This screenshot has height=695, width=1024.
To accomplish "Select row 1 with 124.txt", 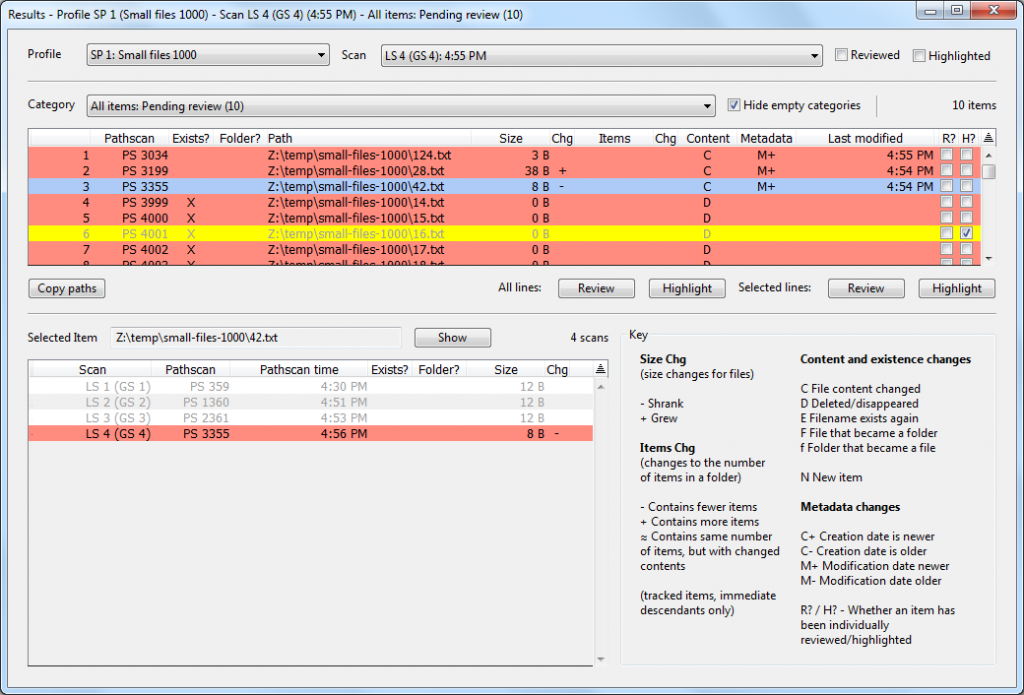I will click(360, 155).
